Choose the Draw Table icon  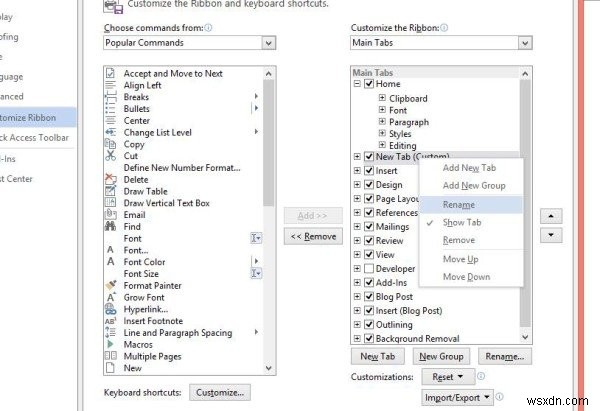(112, 191)
